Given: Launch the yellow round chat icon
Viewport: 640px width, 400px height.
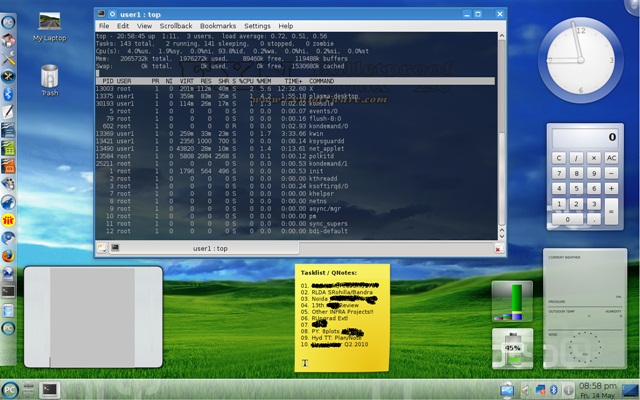Looking at the screenshot, I should 8,220.
